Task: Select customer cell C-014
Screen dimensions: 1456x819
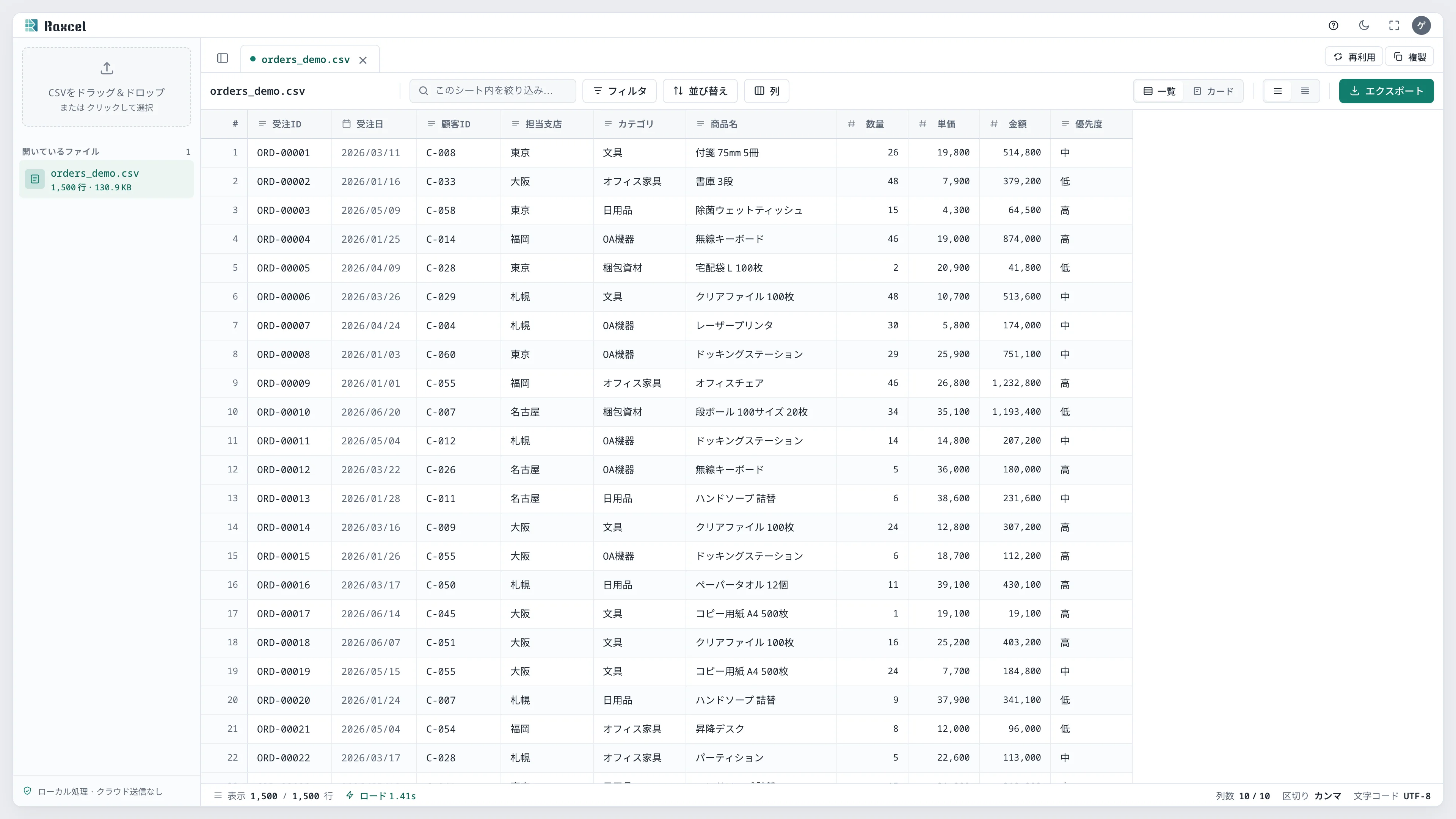Action: (458, 239)
